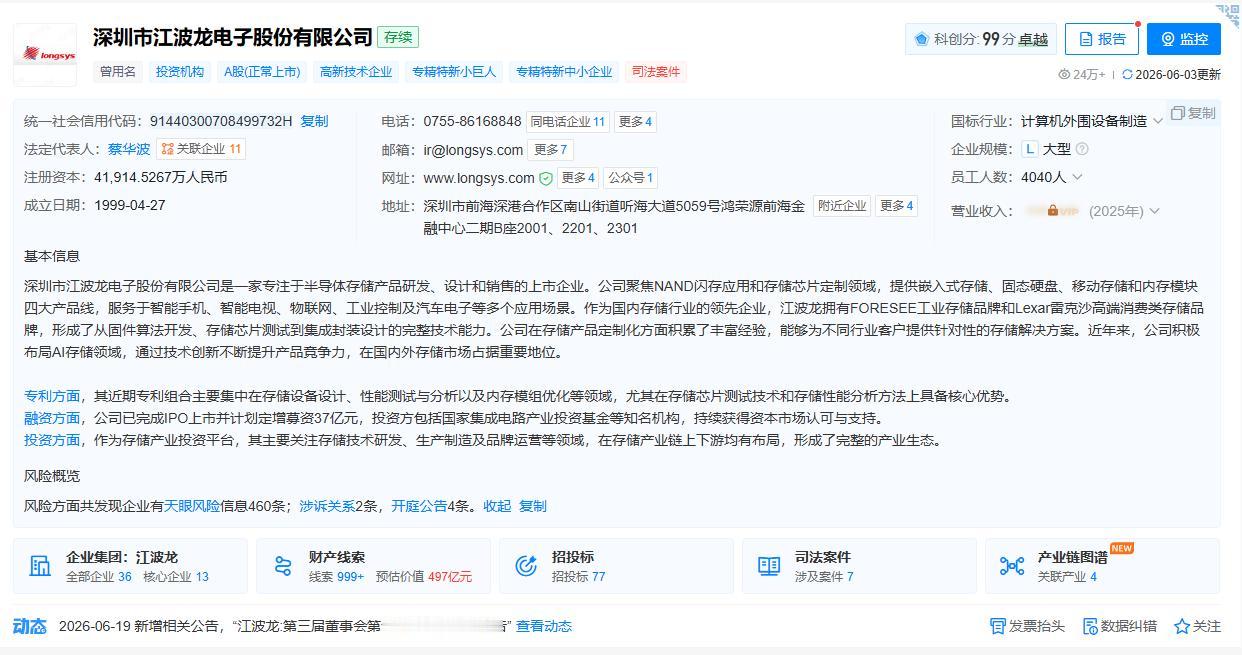Click the 企业集团 building icon
This screenshot has height=655, width=1242.
pyautogui.click(x=40, y=566)
